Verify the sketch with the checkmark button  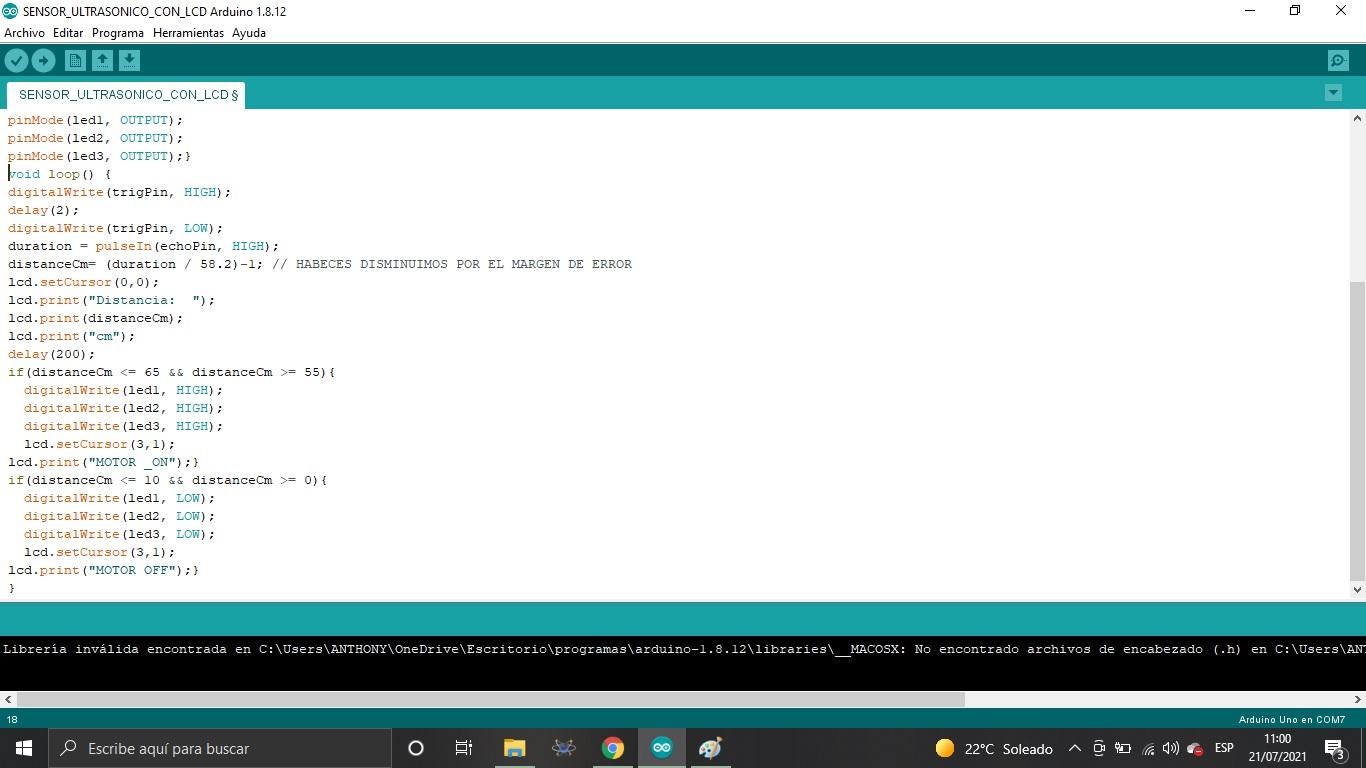click(x=16, y=61)
